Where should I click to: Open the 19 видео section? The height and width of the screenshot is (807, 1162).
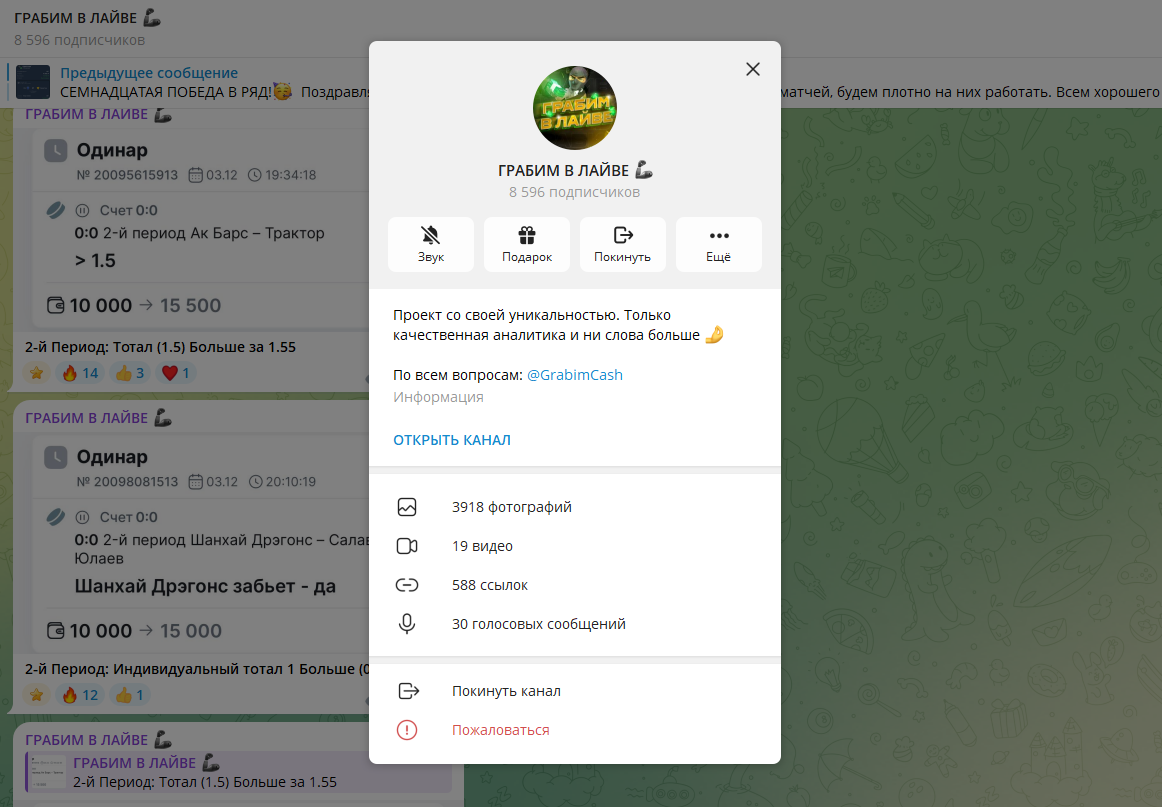(x=574, y=546)
